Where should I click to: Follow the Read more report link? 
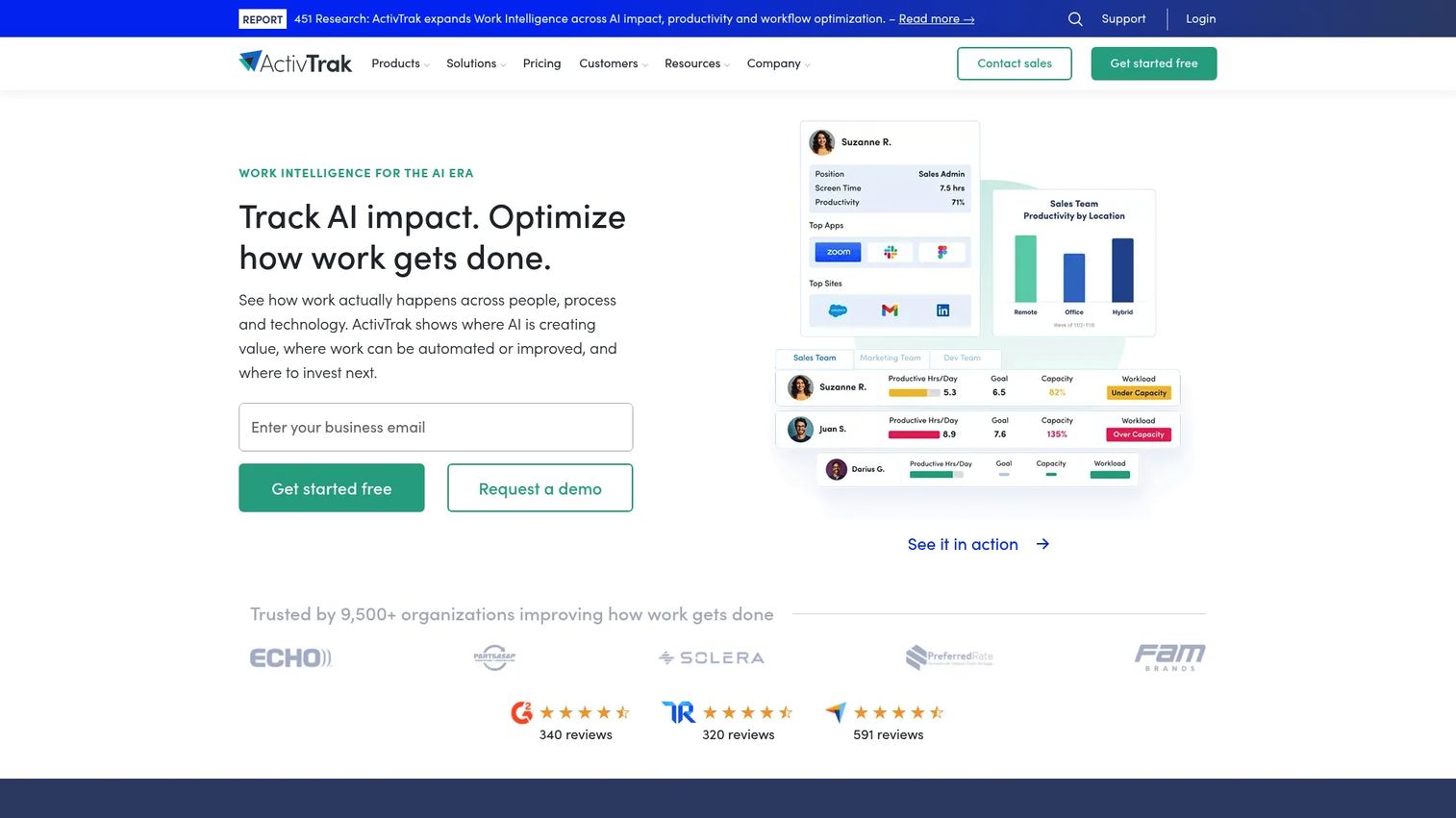coord(937,18)
